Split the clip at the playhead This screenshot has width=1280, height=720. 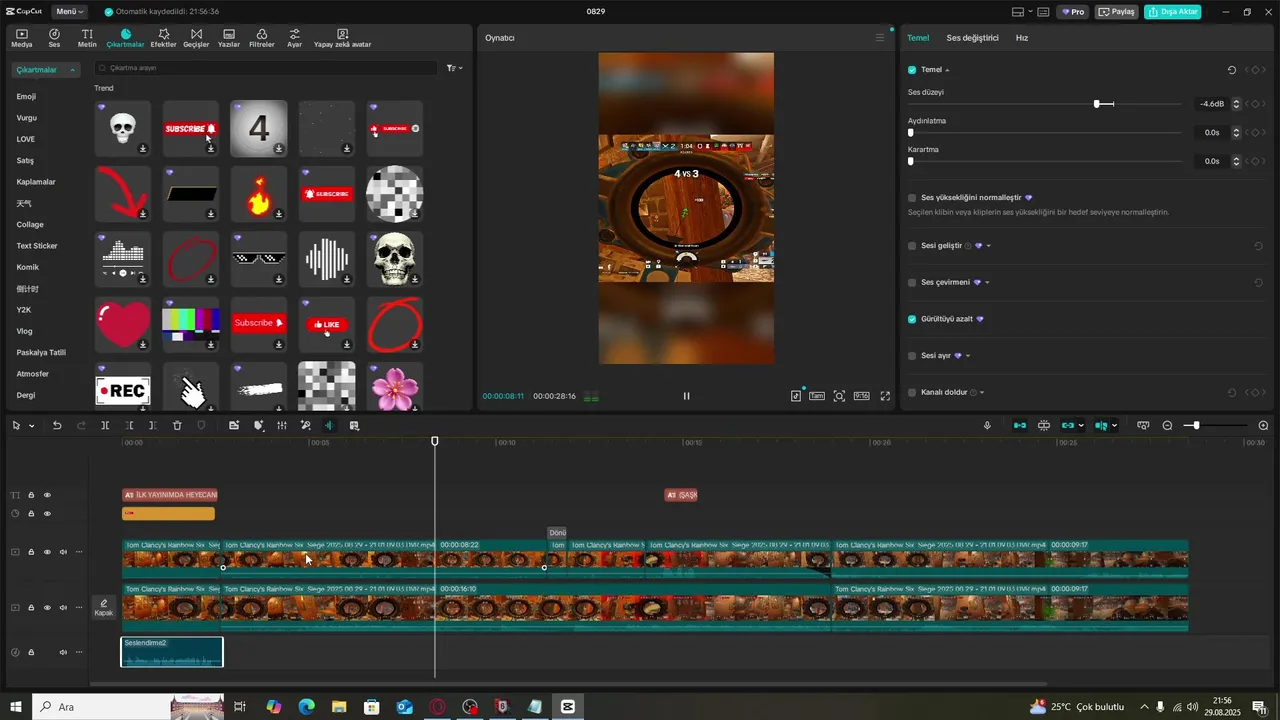point(105,426)
